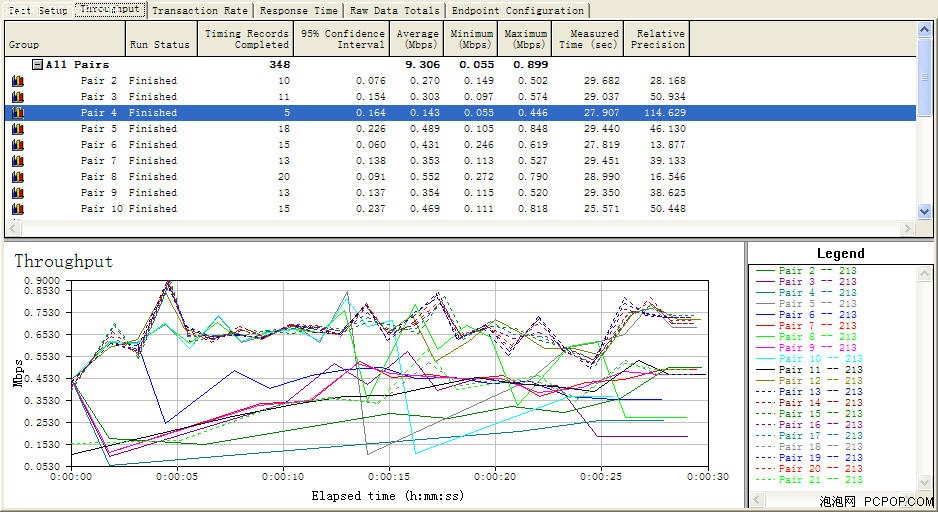The width and height of the screenshot is (938, 512).
Task: Open the Raw Data Totals tab
Action: click(395, 10)
